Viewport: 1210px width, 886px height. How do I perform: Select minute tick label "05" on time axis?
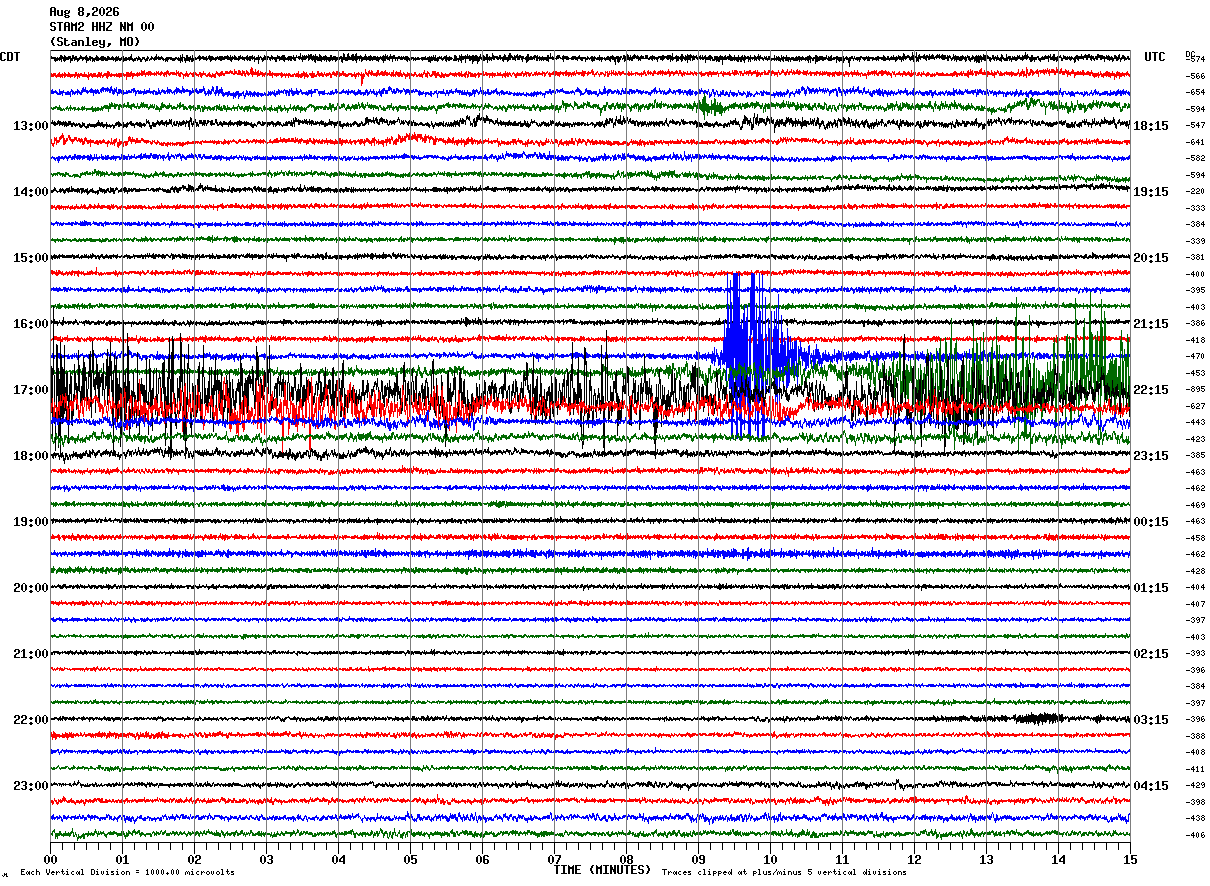coord(410,859)
